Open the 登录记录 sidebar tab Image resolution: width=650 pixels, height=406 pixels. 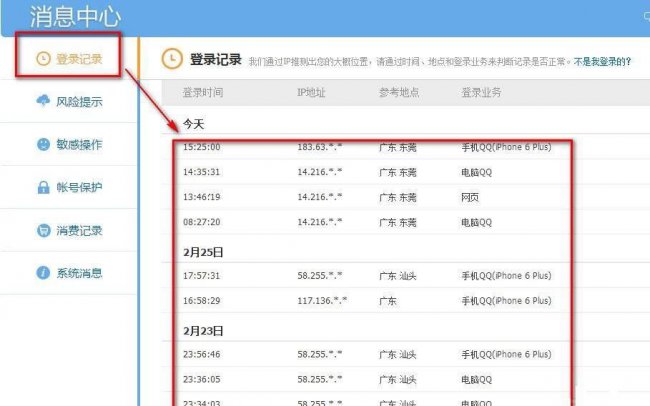(x=69, y=58)
